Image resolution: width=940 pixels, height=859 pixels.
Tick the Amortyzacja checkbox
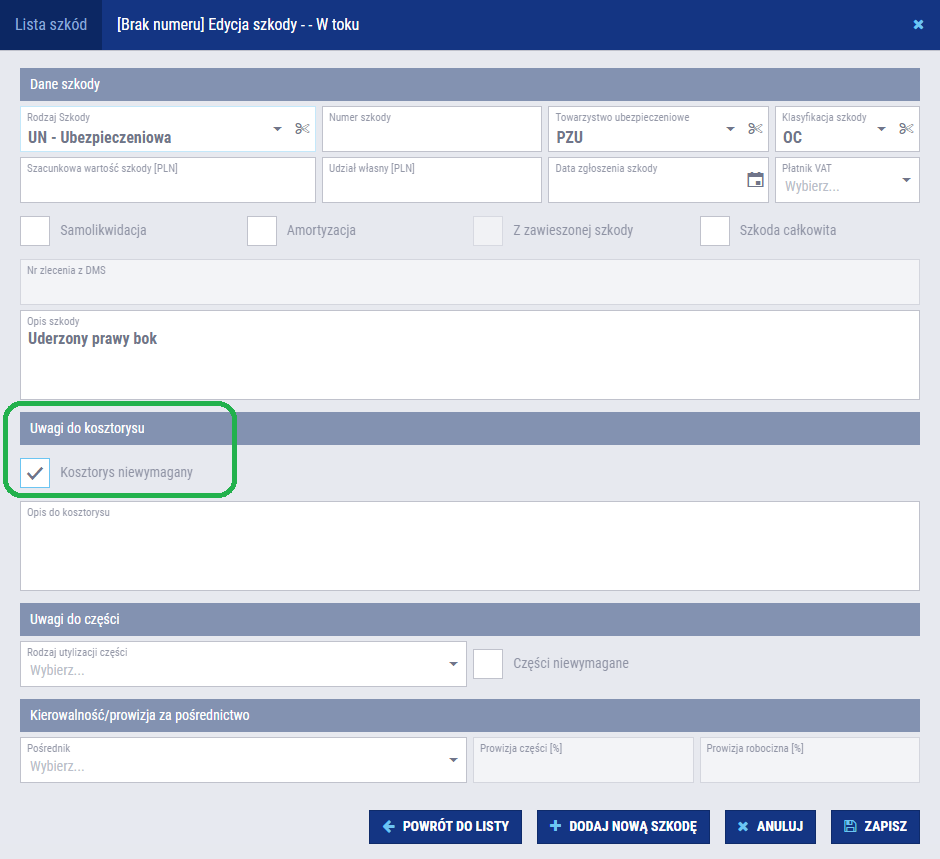coord(262,230)
